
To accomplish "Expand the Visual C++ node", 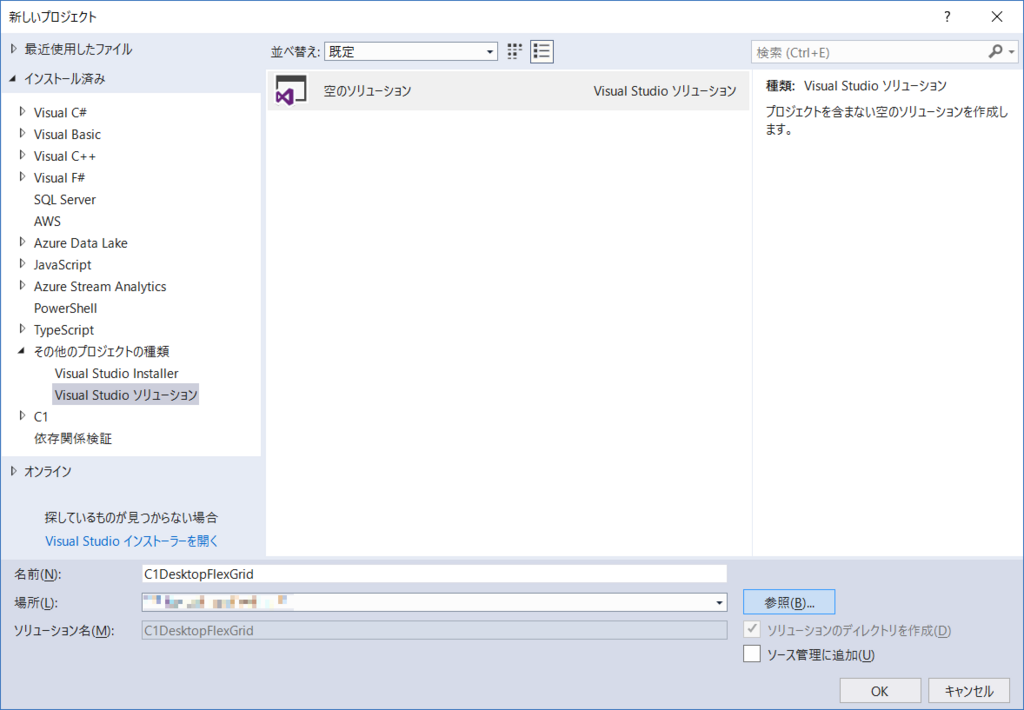I will pyautogui.click(x=23, y=155).
